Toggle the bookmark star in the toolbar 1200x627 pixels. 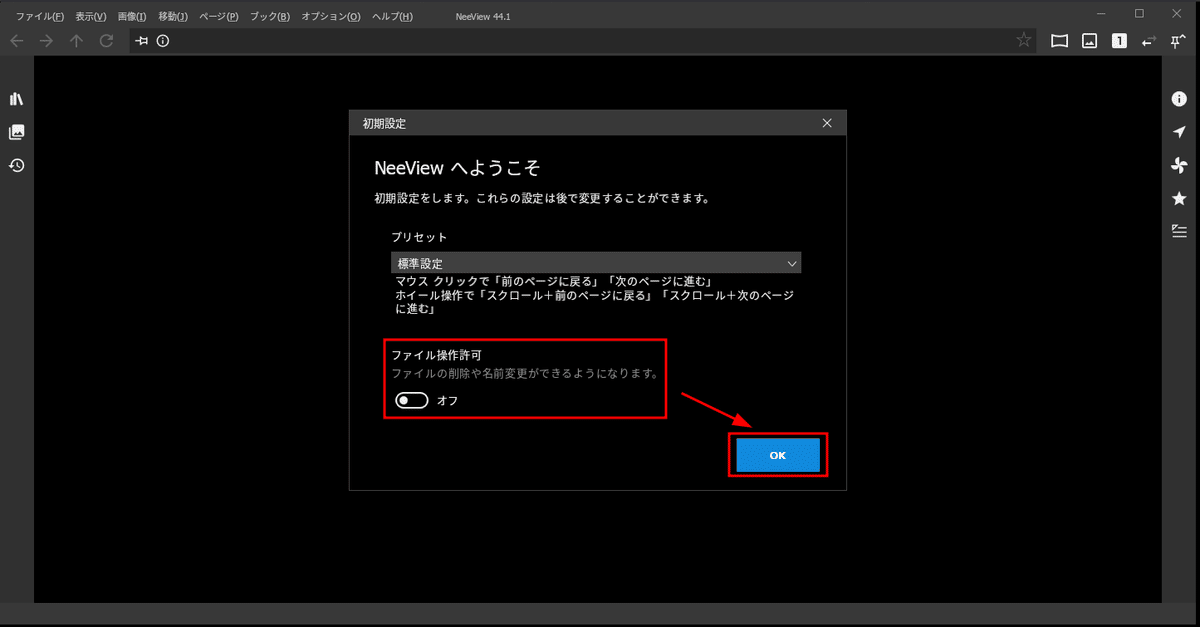coord(1023,41)
